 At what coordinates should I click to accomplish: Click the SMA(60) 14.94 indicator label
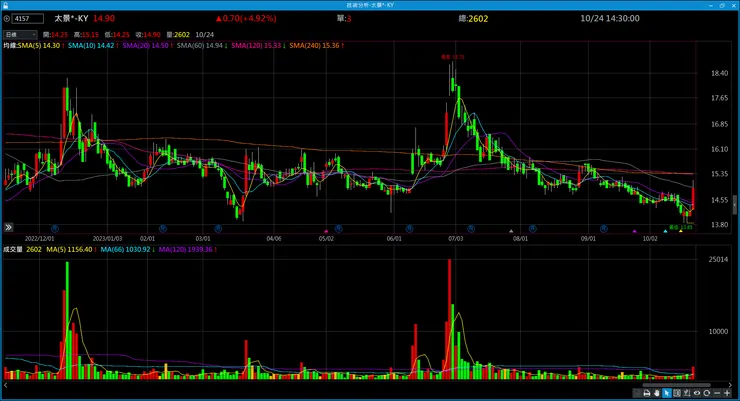tap(200, 46)
